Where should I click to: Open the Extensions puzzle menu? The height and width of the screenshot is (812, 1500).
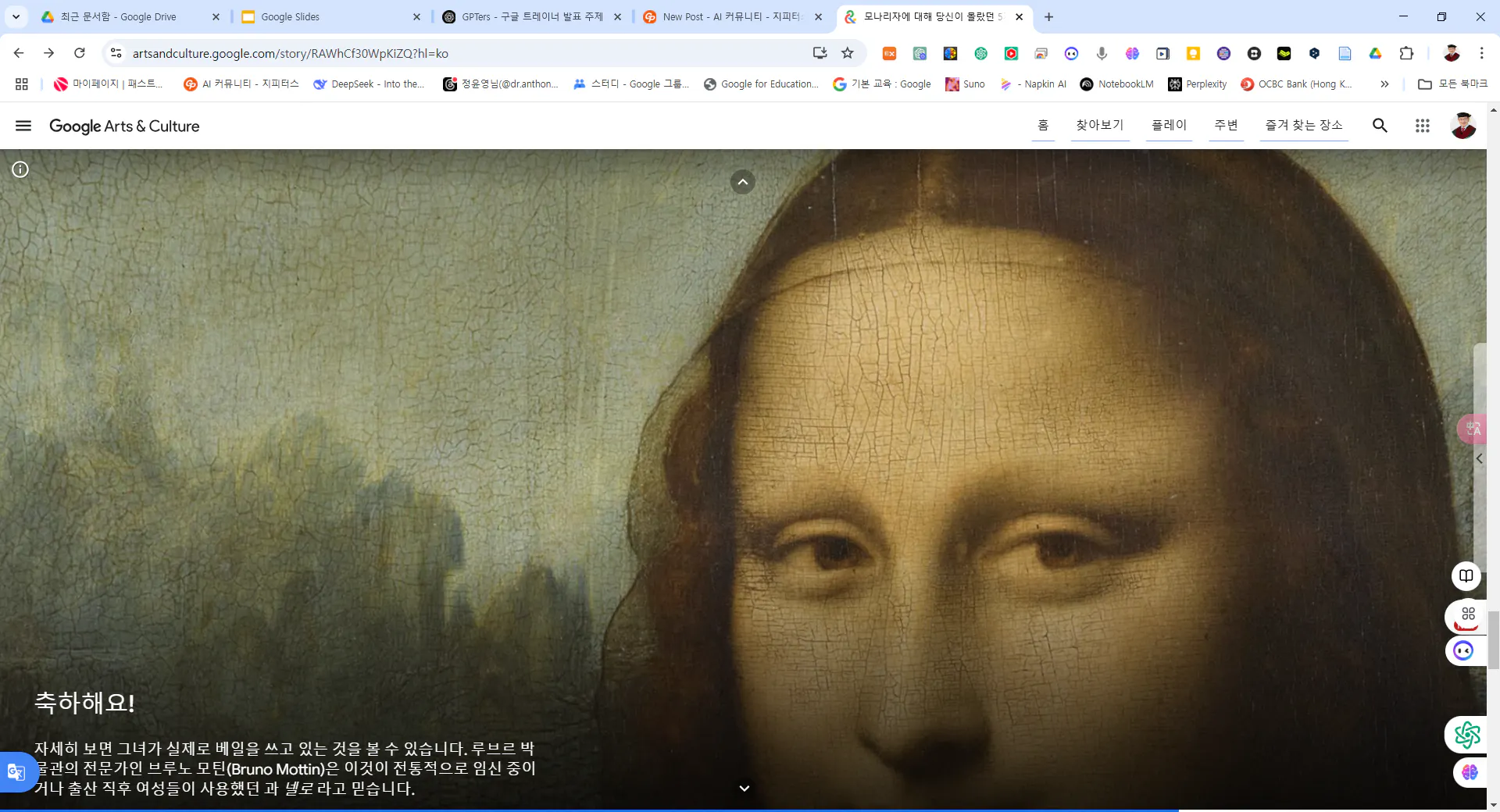click(x=1406, y=53)
